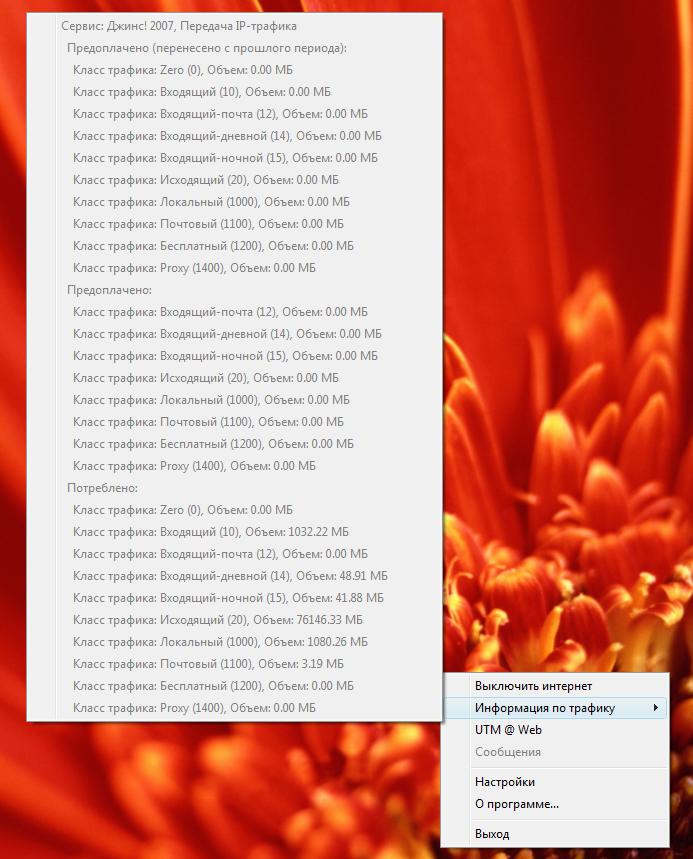Select 'Входящий-почта (12)' row under 'Потреблено:'
Viewport: 693px width, 859px height.
[x=234, y=554]
